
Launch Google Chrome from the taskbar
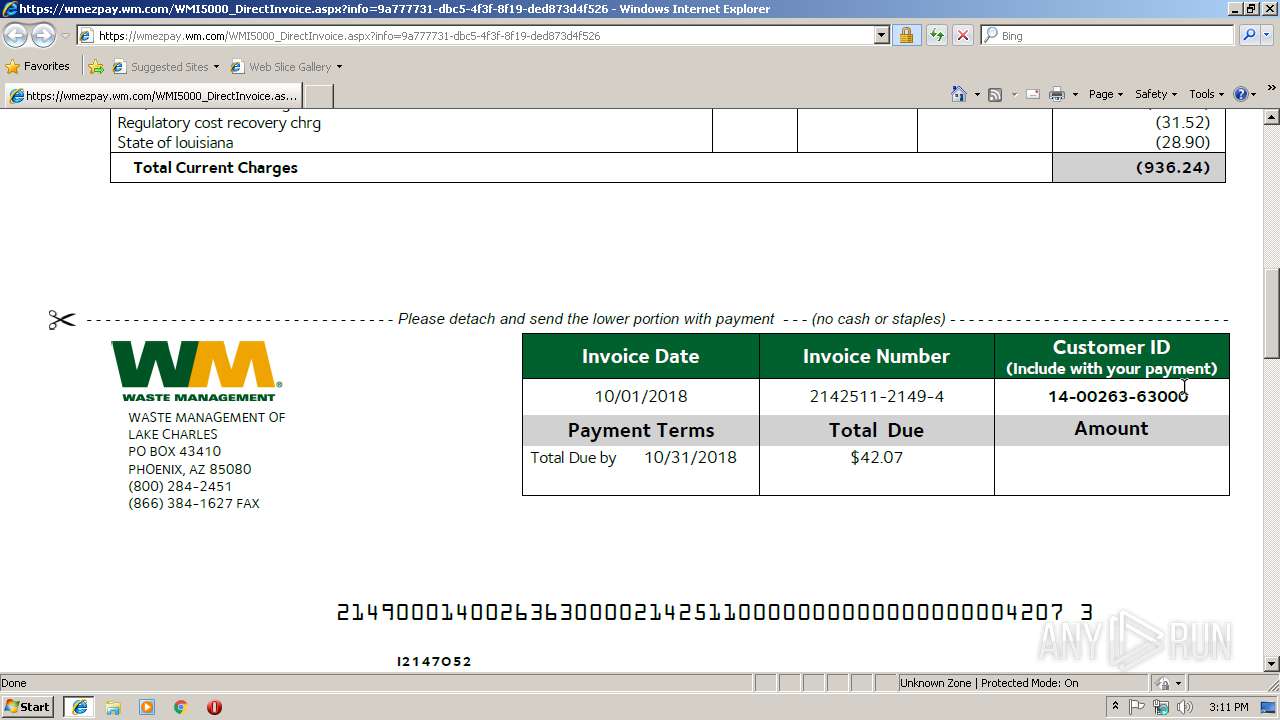[181, 707]
